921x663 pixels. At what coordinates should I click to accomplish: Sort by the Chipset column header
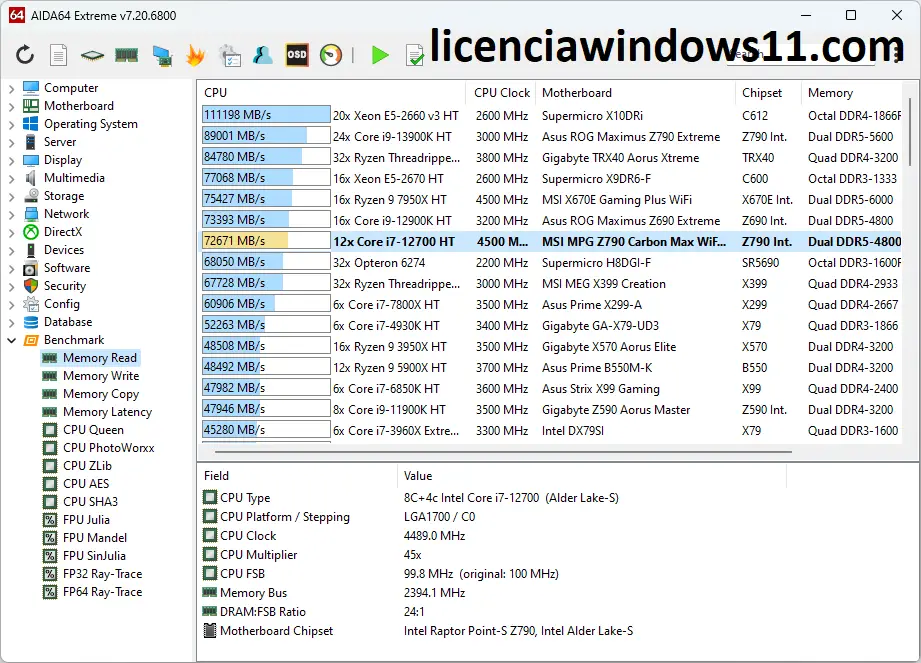(x=768, y=93)
